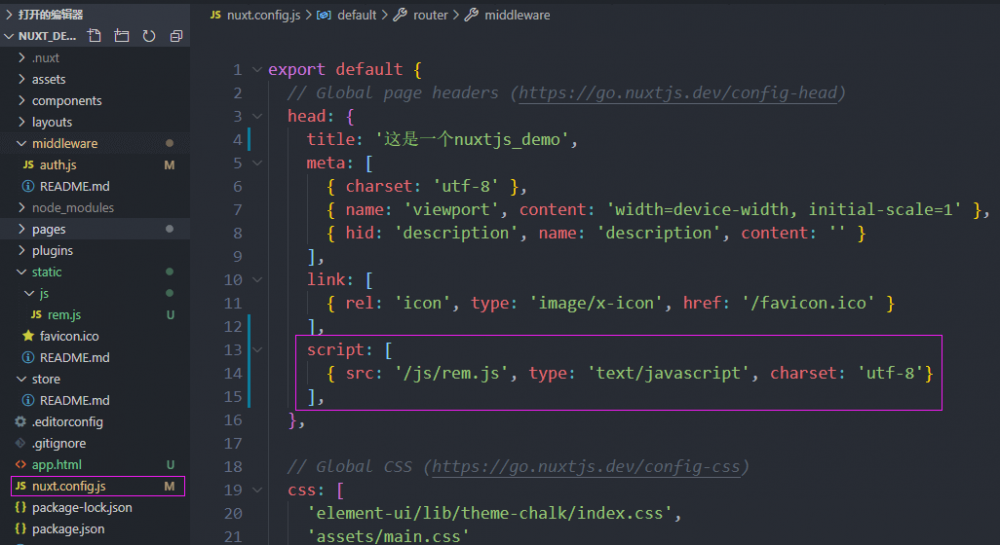Collapse the middleware folder
Viewport: 1000px width, 545px height.
click(x=22, y=143)
